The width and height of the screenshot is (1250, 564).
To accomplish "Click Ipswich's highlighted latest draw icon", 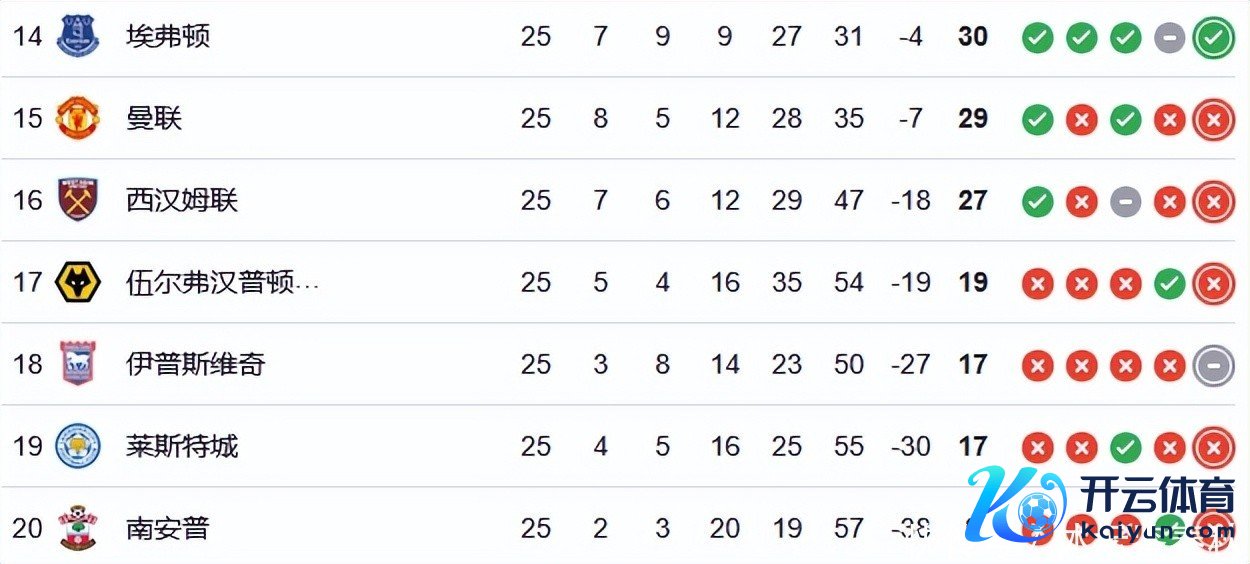I will coord(1213,366).
